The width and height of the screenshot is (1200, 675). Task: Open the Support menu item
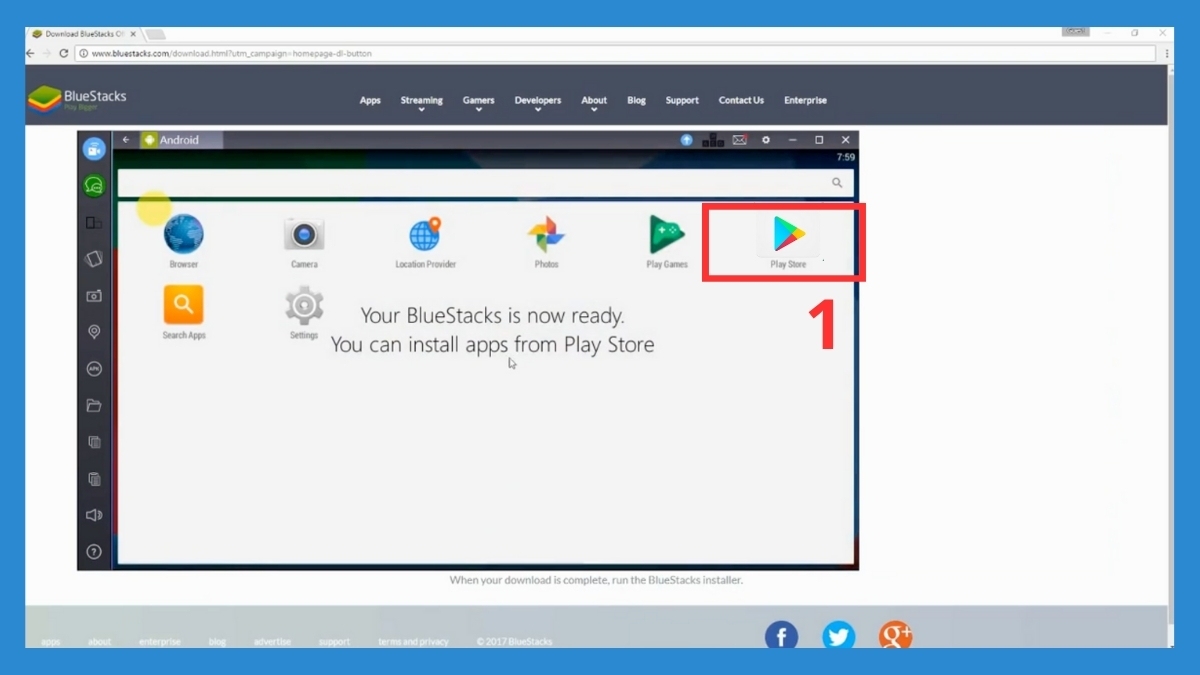(x=682, y=100)
